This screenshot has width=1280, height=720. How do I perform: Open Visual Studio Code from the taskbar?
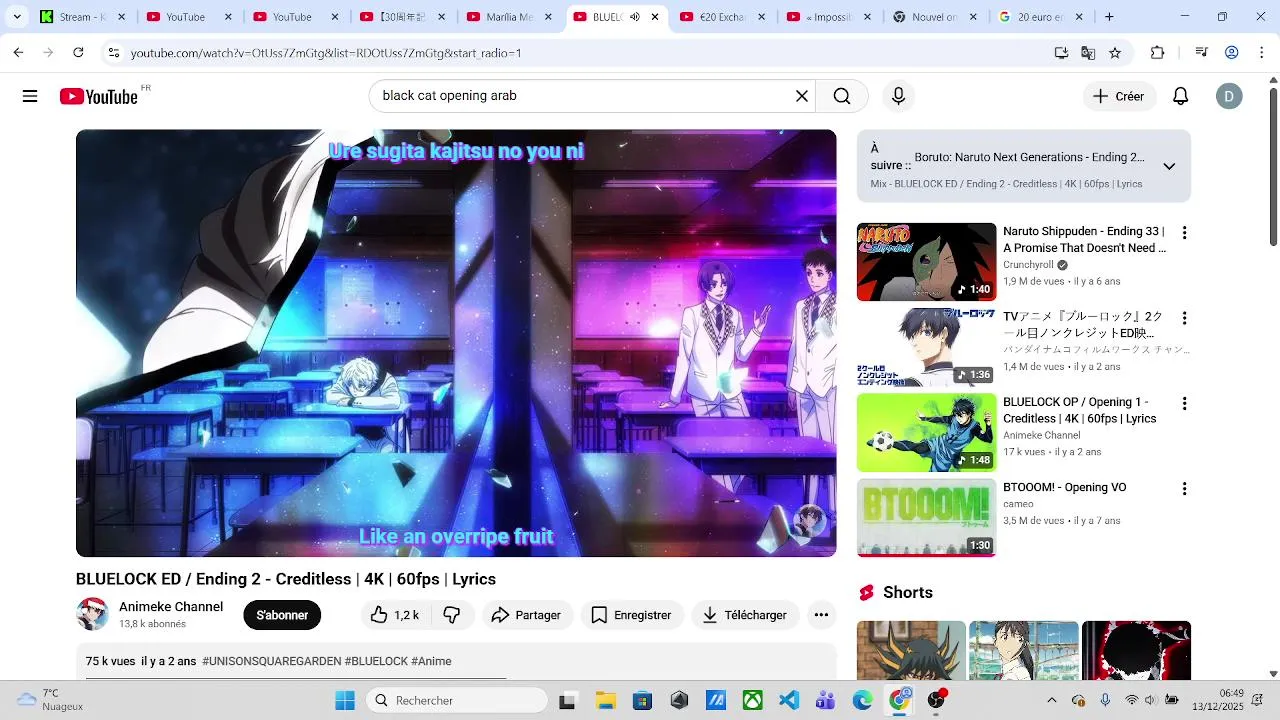coord(789,700)
